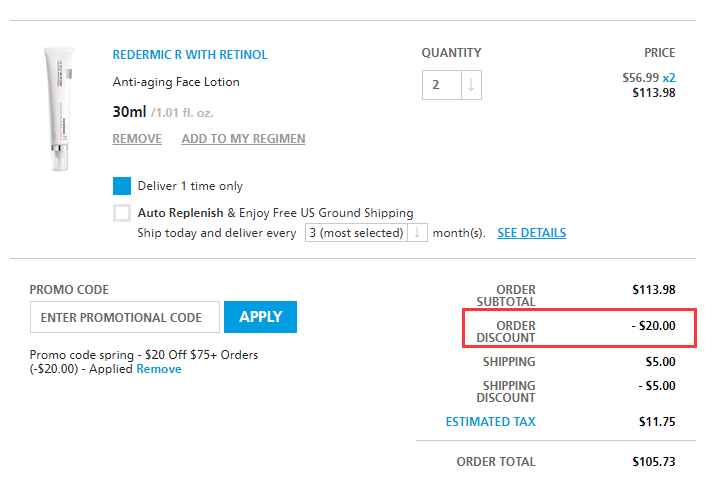714x488 pixels.
Task: Click the Redermic R product thumbnail image
Action: 58,109
